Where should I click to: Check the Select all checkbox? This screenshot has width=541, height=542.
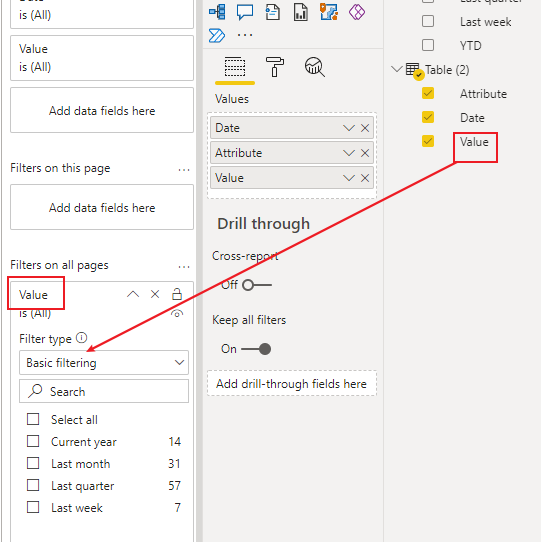(33, 419)
